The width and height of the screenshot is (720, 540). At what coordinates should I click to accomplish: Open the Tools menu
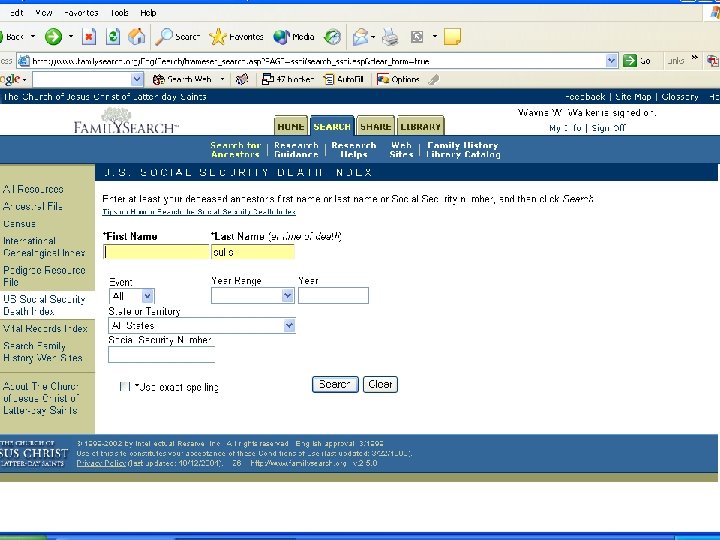coord(119,13)
